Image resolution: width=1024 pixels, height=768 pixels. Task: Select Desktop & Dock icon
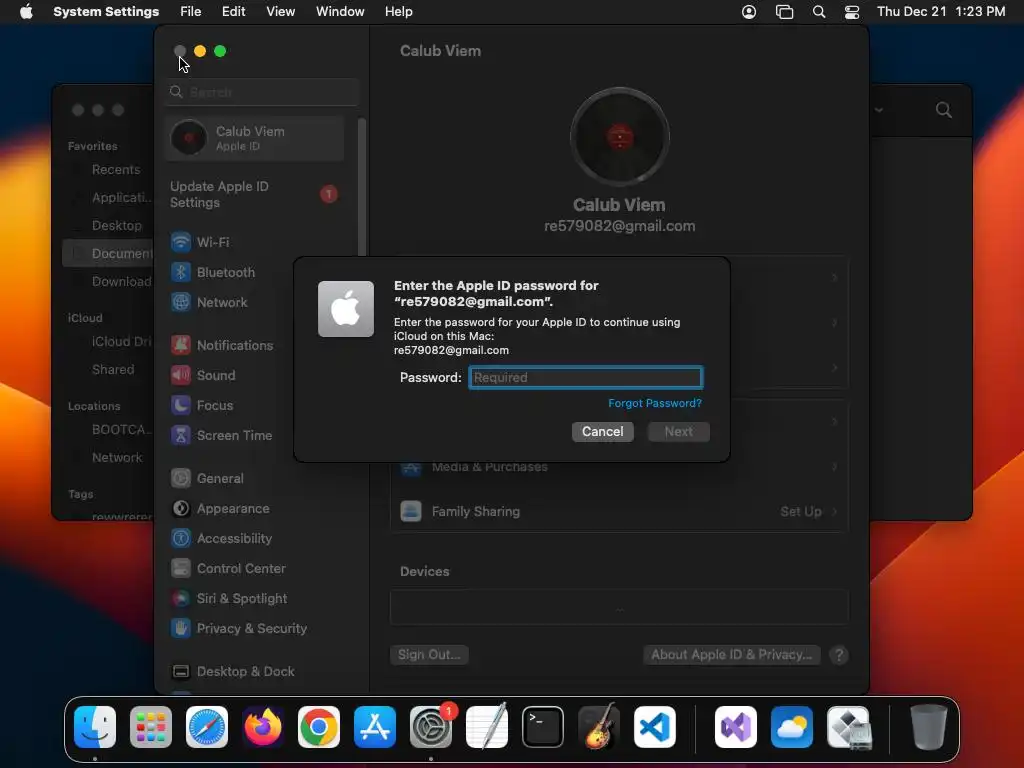181,671
